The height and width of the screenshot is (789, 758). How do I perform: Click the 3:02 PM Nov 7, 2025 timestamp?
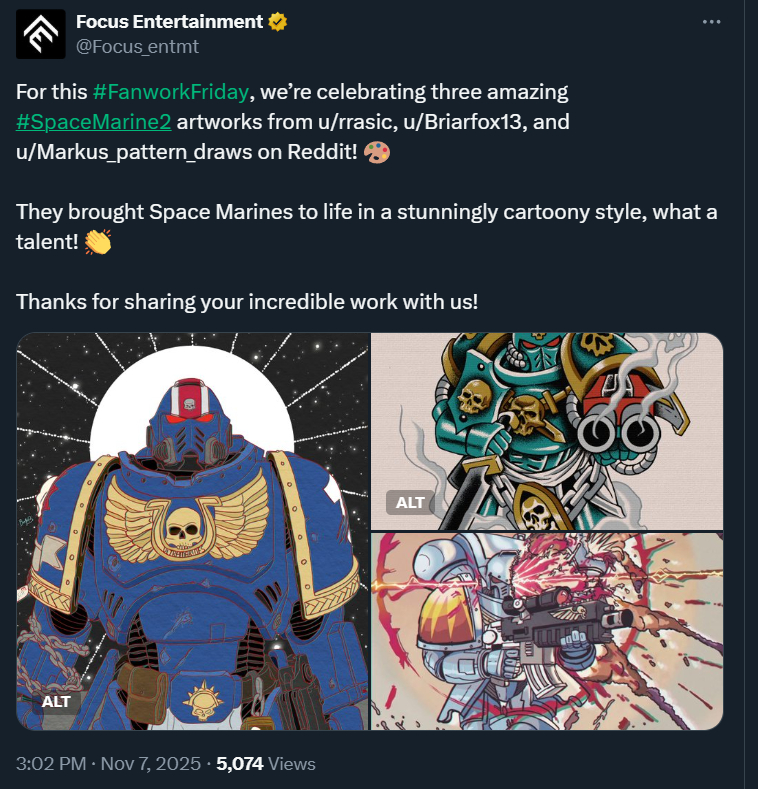pyautogui.click(x=110, y=764)
